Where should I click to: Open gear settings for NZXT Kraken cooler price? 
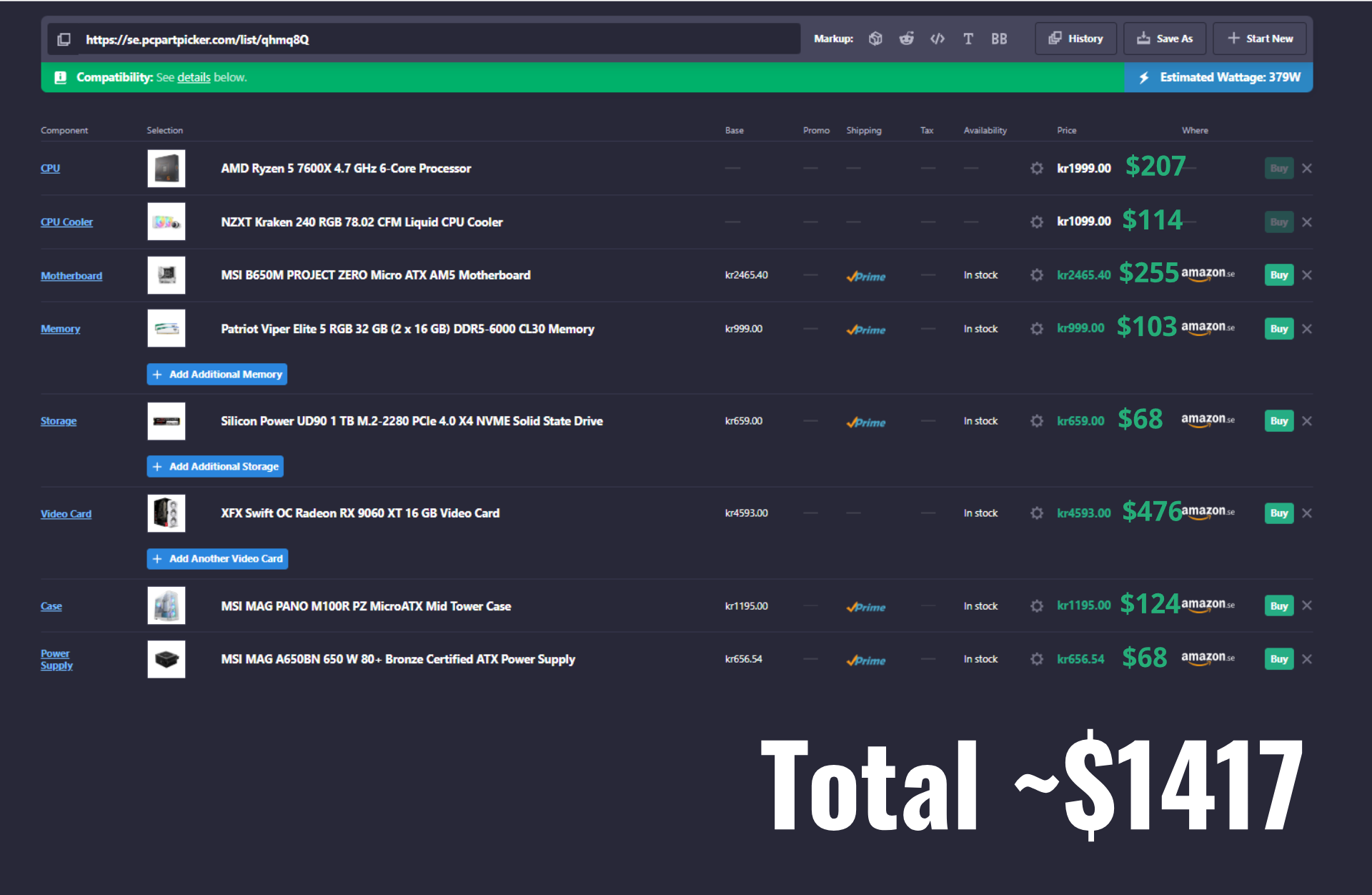(x=1037, y=222)
